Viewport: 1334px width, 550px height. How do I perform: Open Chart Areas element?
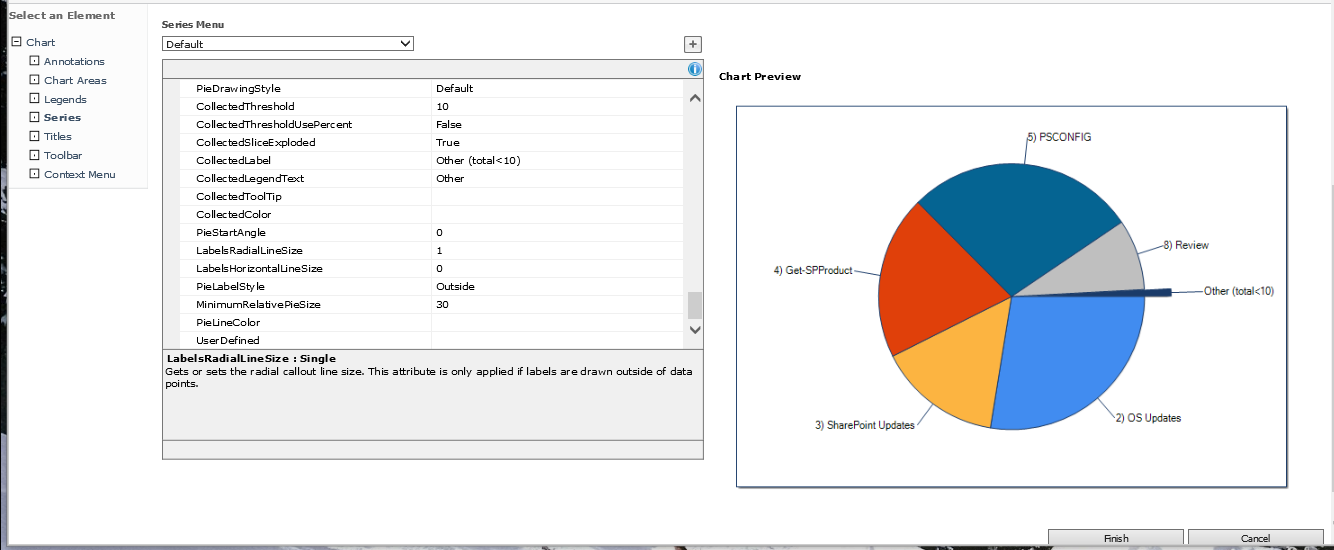[75, 80]
